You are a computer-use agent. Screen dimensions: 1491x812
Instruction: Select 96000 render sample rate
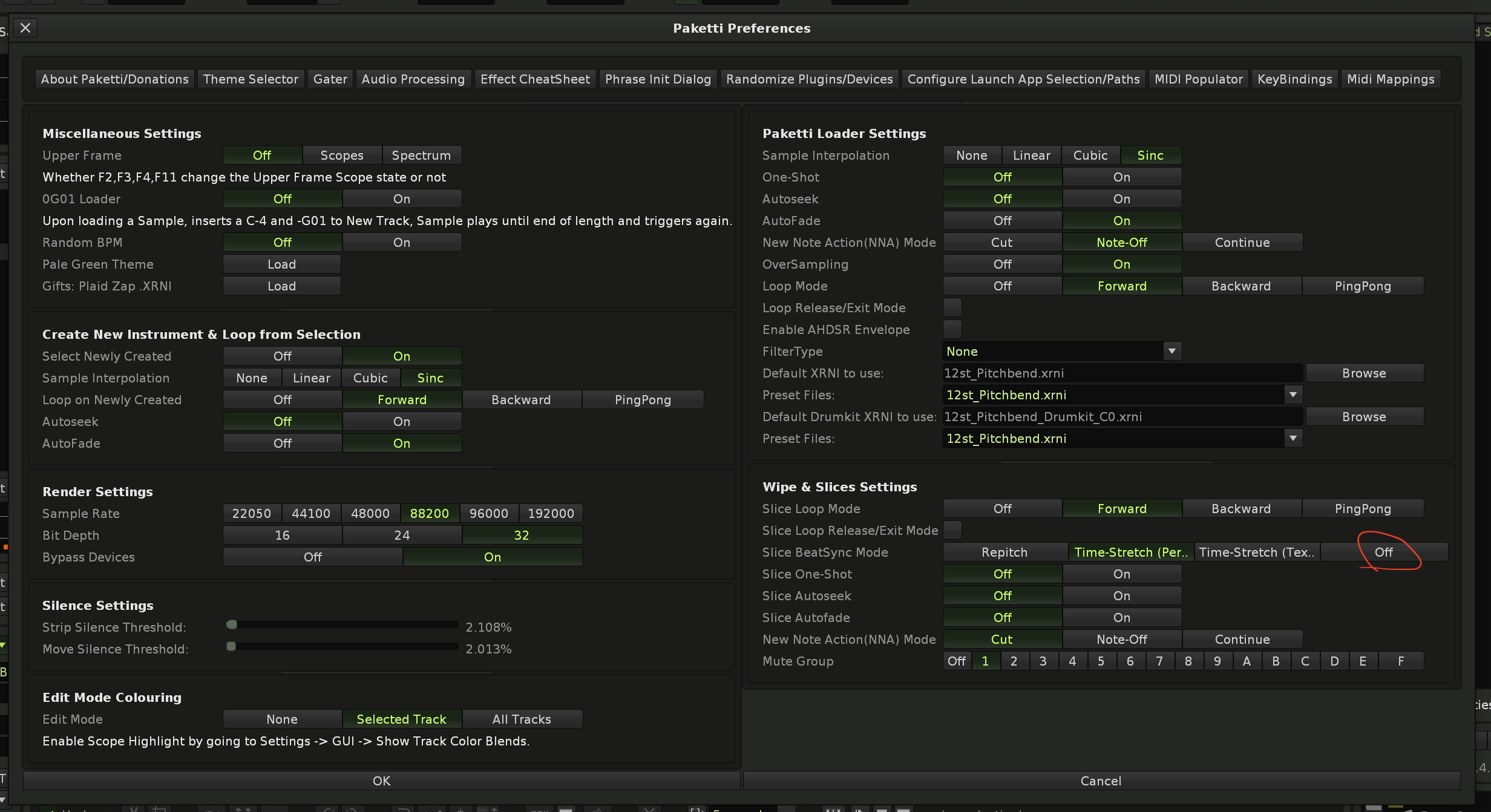tap(489, 514)
